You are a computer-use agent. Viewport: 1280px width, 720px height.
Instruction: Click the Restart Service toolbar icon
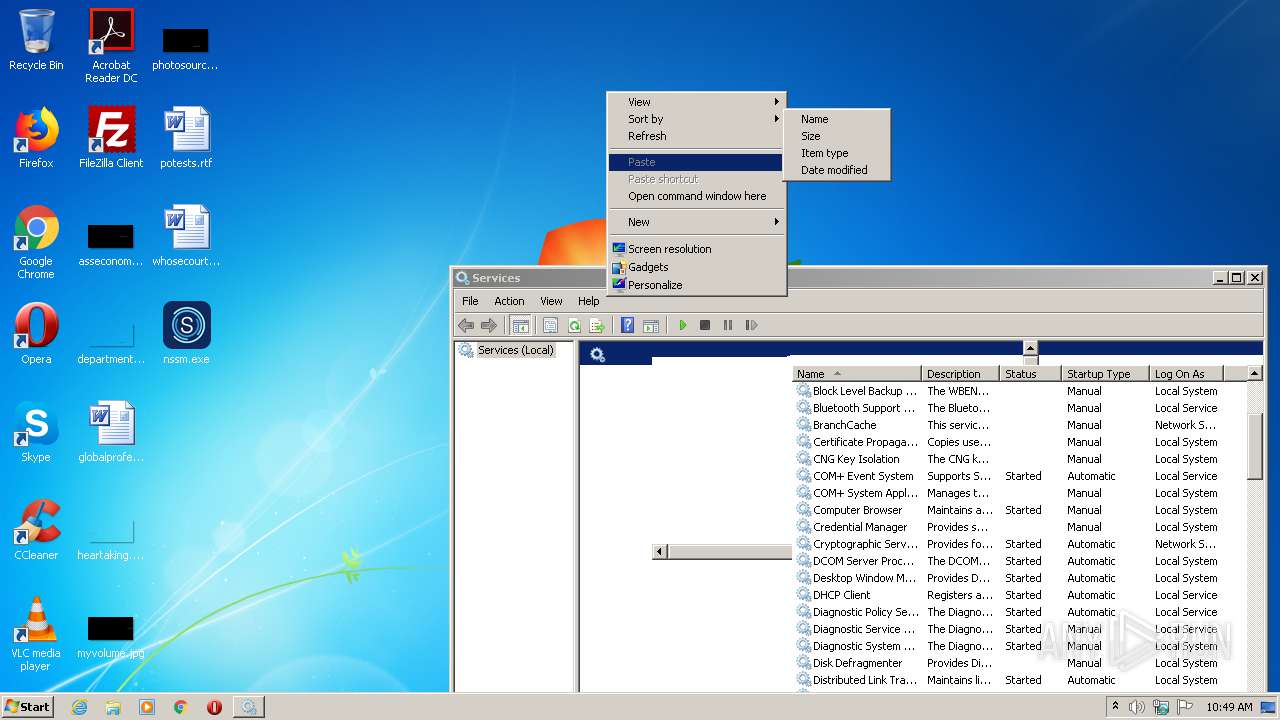click(x=751, y=325)
